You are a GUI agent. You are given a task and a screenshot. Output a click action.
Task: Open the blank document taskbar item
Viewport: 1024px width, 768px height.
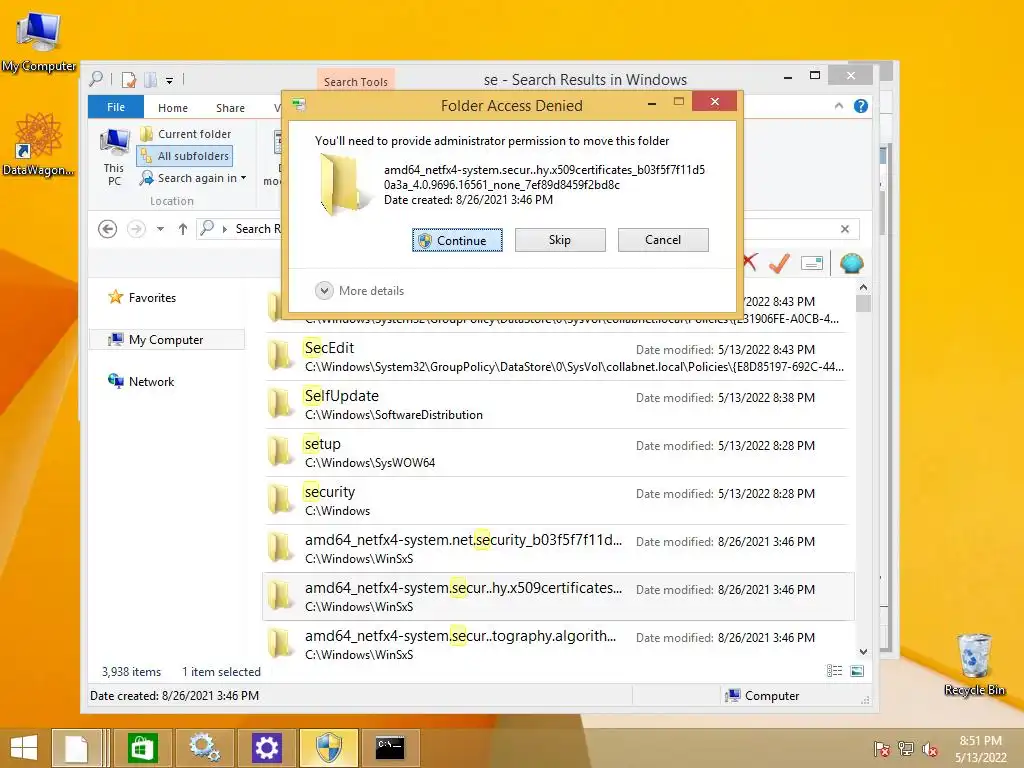76,748
